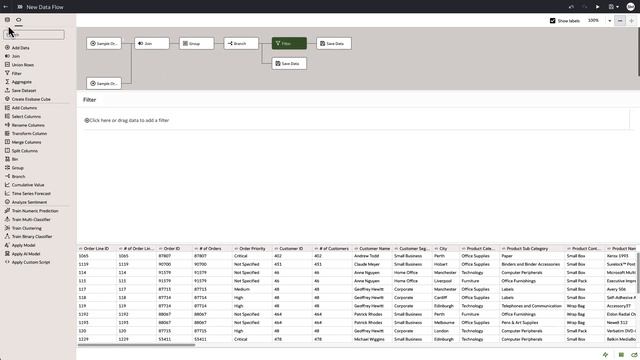Viewport: 640px width, 360px height.
Task: Toggle the Show labels checkbox
Action: [x=553, y=20]
